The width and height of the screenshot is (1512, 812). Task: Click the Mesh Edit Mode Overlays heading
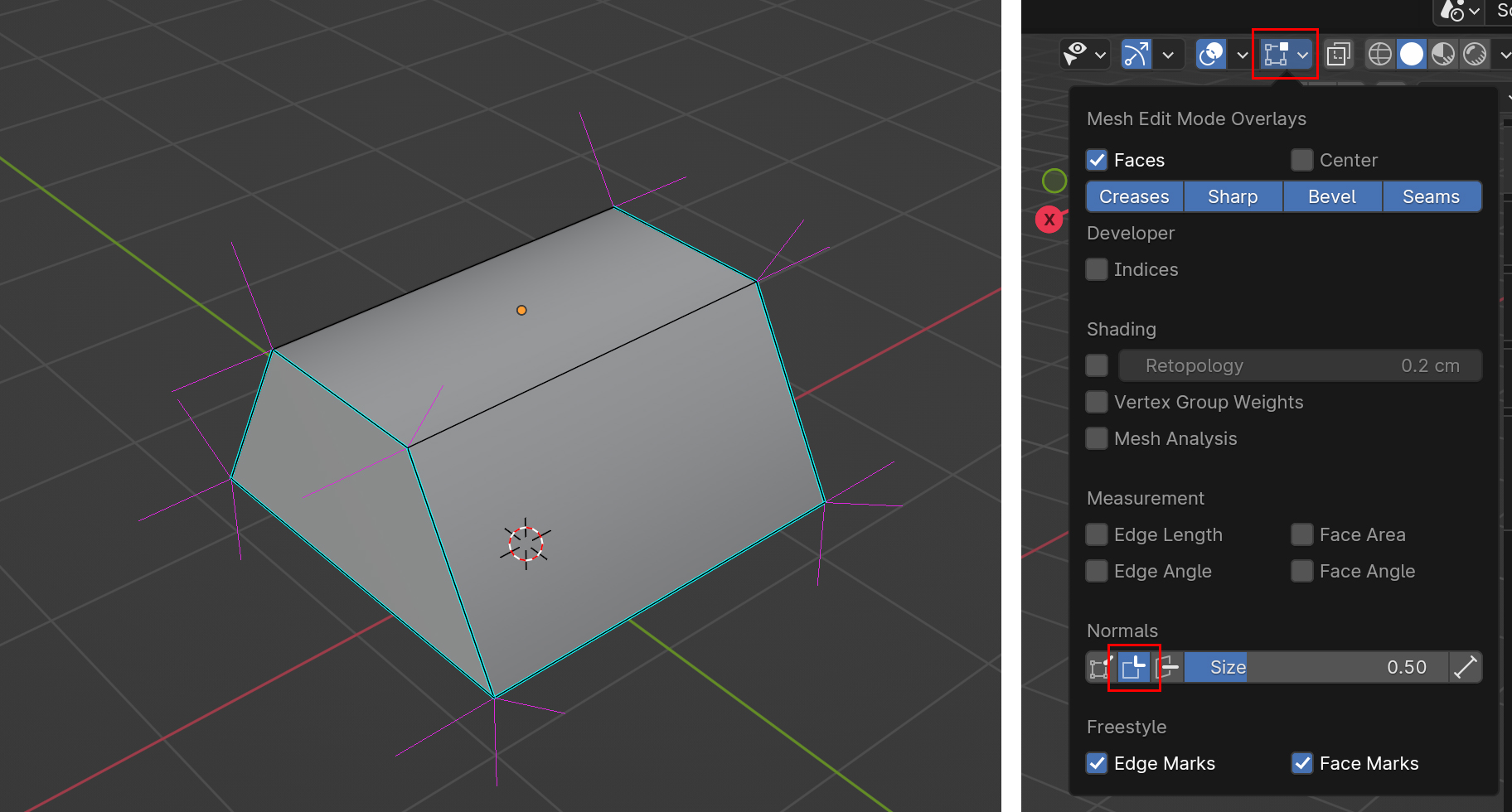(1196, 118)
